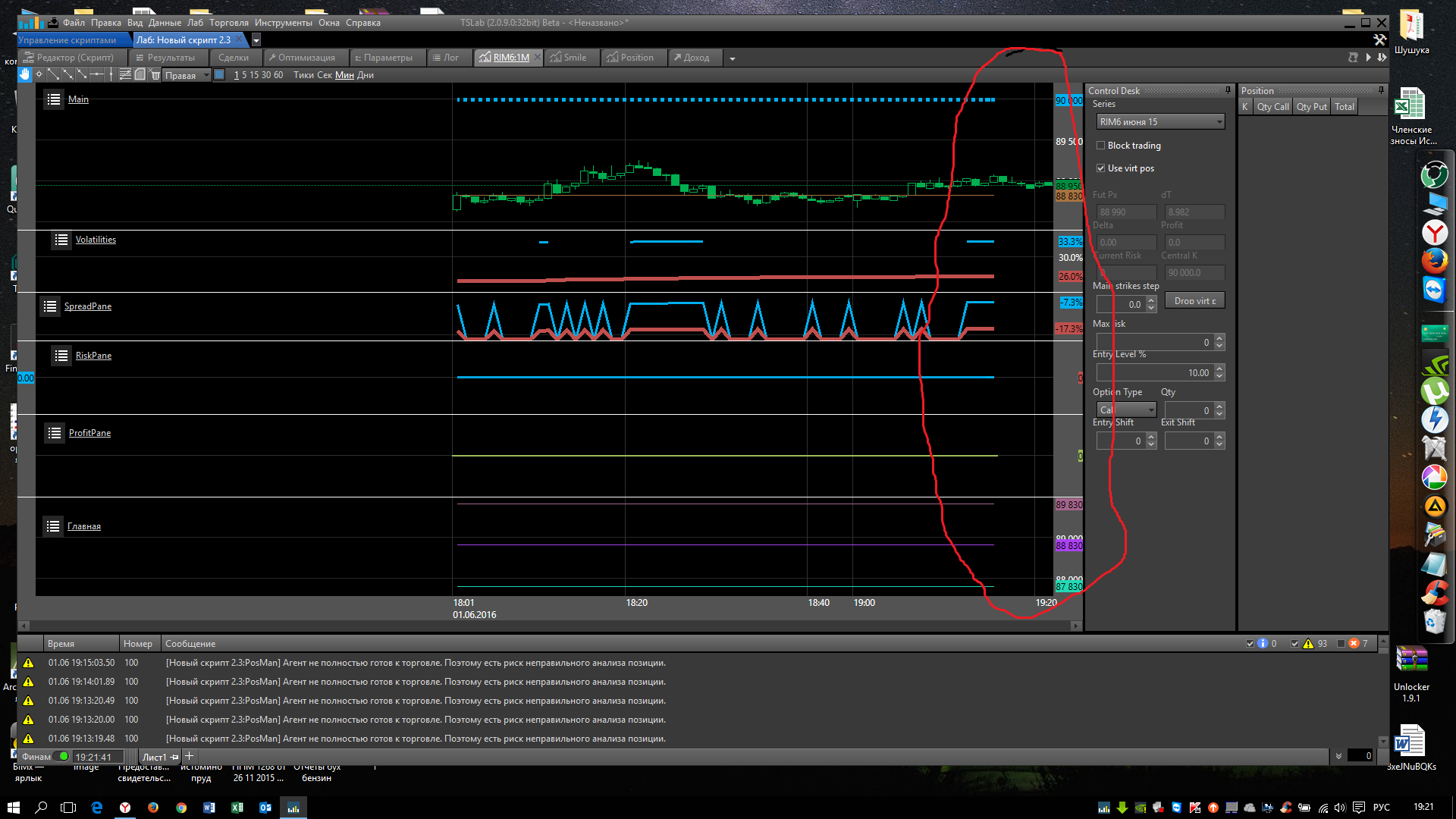1456x819 pixels.
Task: Click the blue chart color swatch
Action: tap(219, 74)
